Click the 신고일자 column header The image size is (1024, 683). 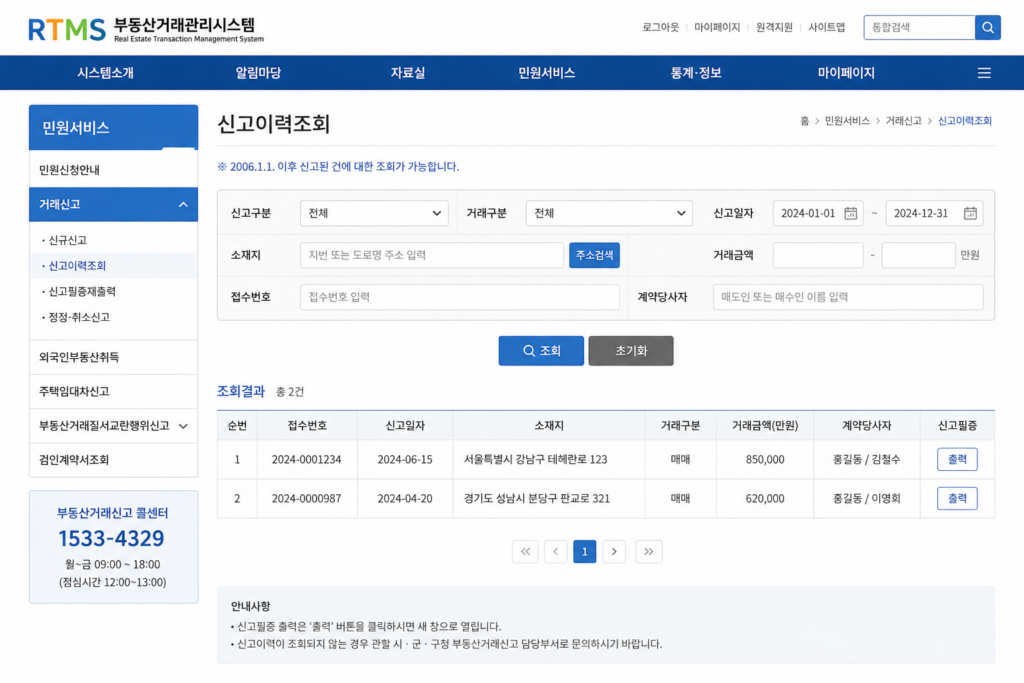tap(405, 426)
